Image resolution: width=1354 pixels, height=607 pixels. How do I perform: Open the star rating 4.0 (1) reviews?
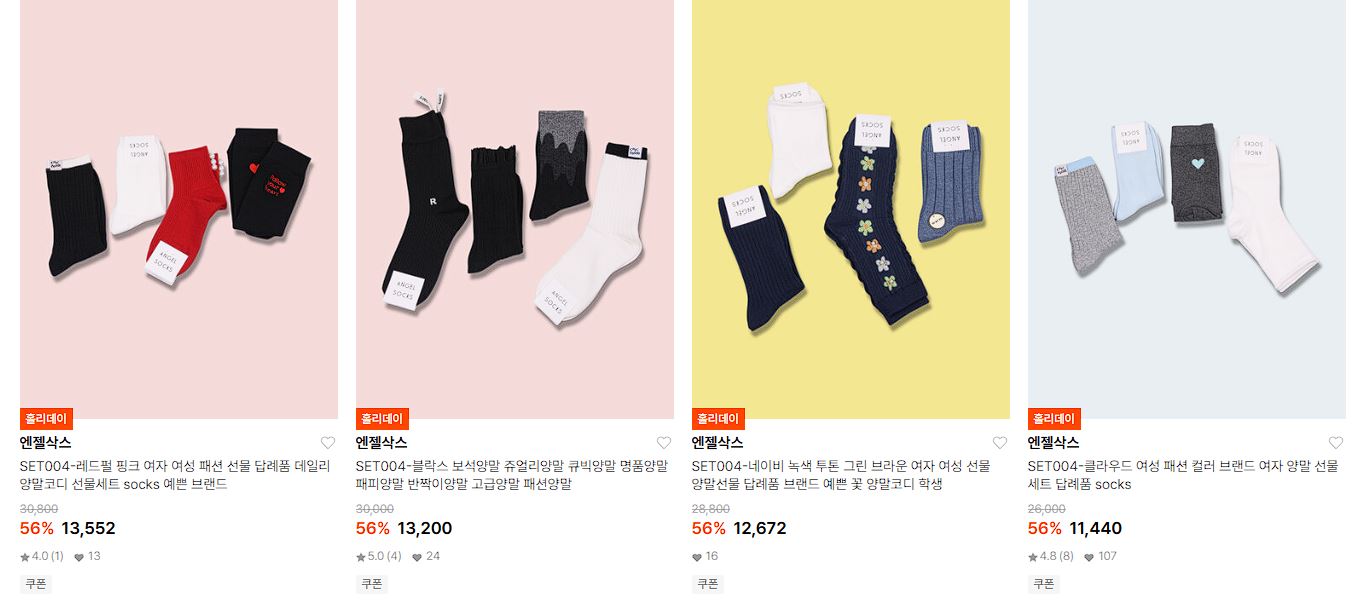coord(42,556)
